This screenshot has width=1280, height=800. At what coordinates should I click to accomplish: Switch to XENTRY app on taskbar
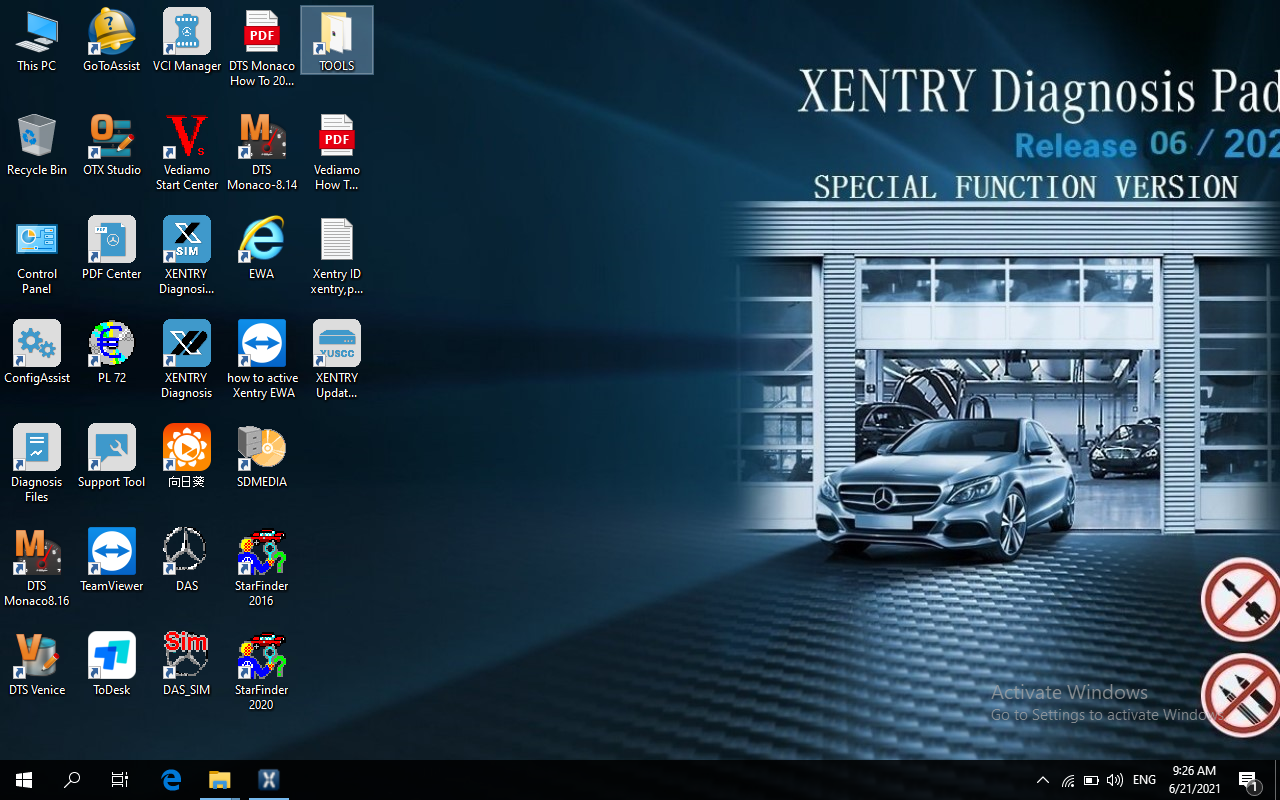pos(268,780)
